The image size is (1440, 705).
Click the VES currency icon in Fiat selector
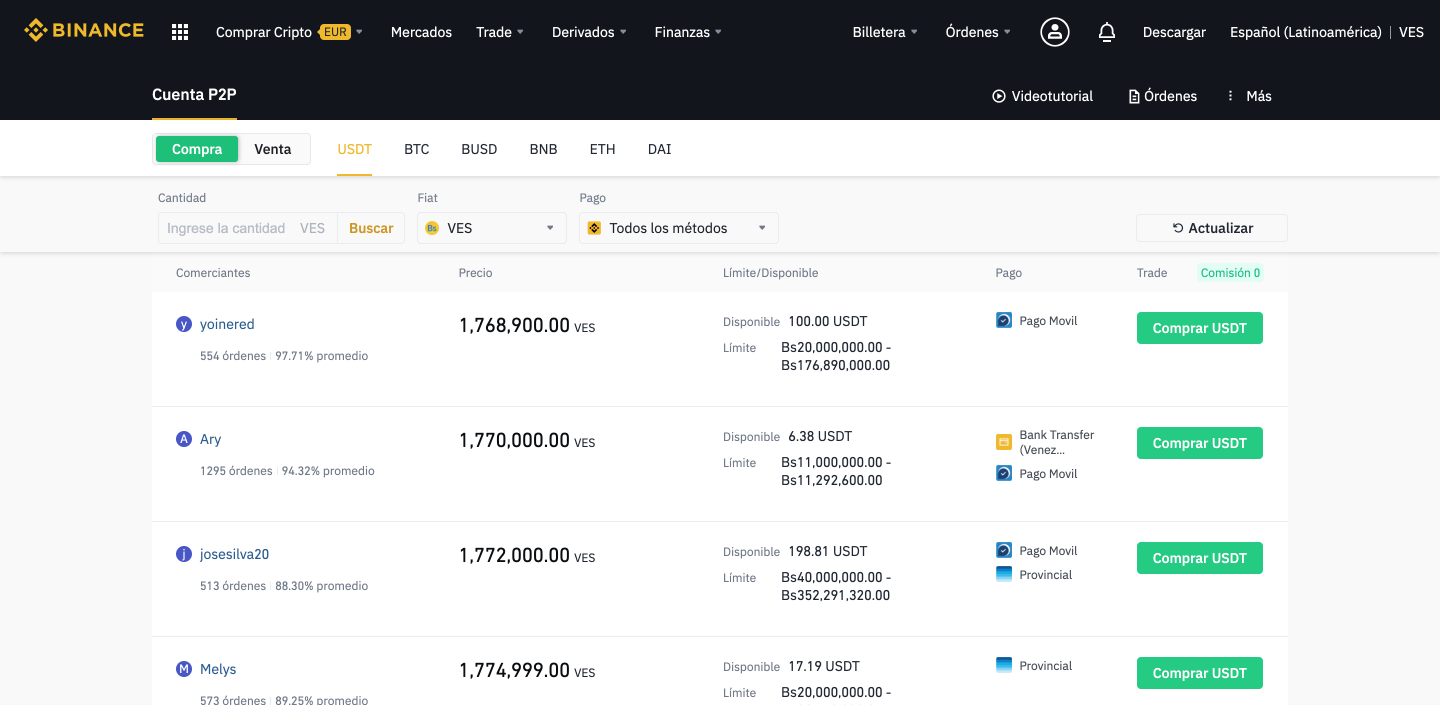(432, 228)
